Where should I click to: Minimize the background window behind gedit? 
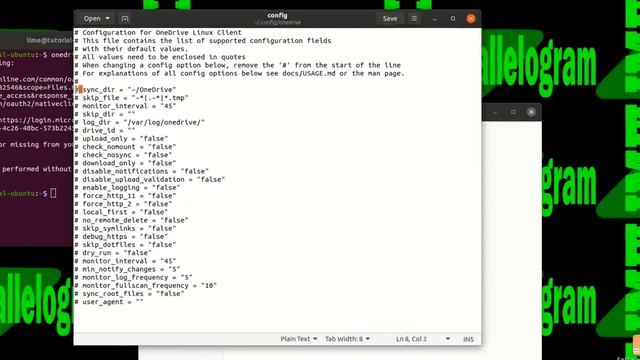coord(495,112)
